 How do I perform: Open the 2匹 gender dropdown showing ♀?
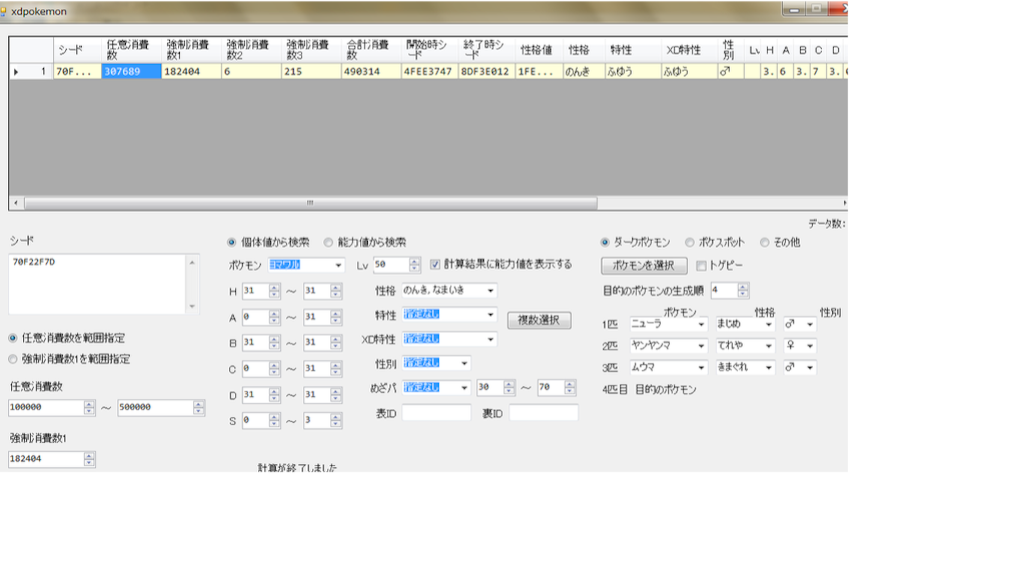[810, 346]
